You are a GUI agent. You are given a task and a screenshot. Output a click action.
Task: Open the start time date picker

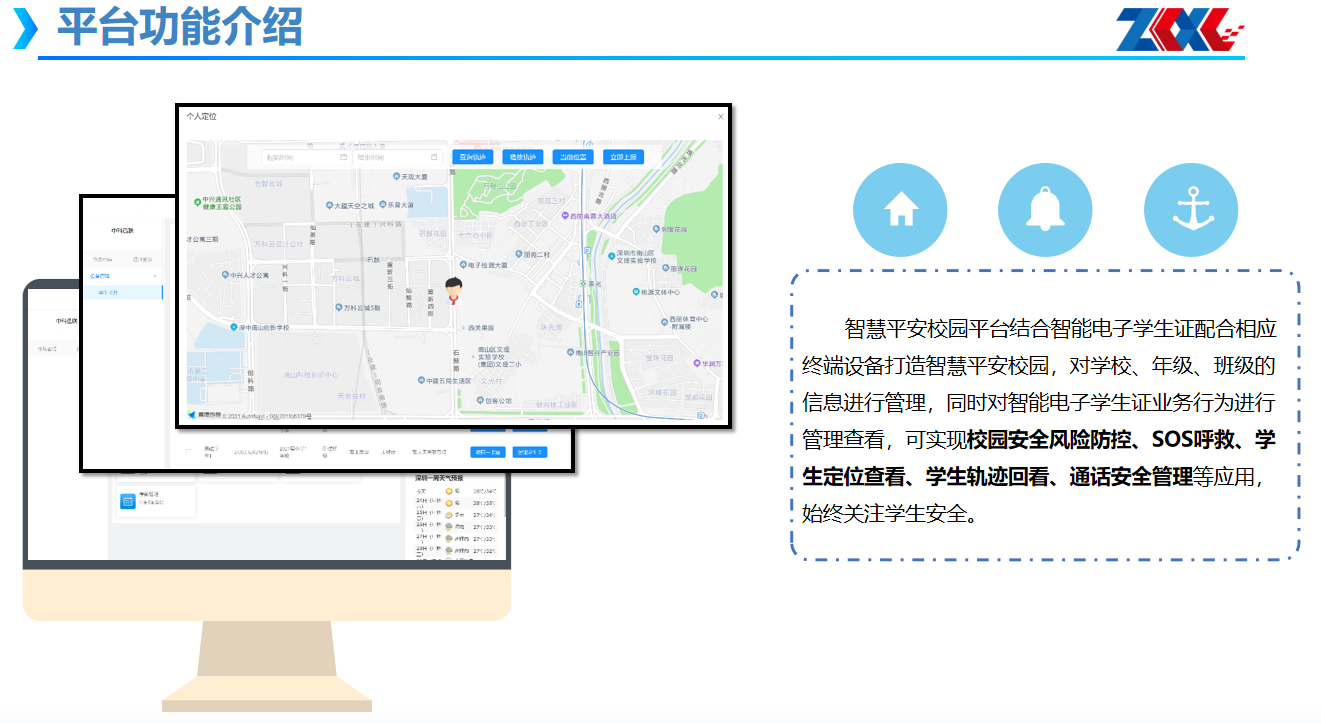300,157
